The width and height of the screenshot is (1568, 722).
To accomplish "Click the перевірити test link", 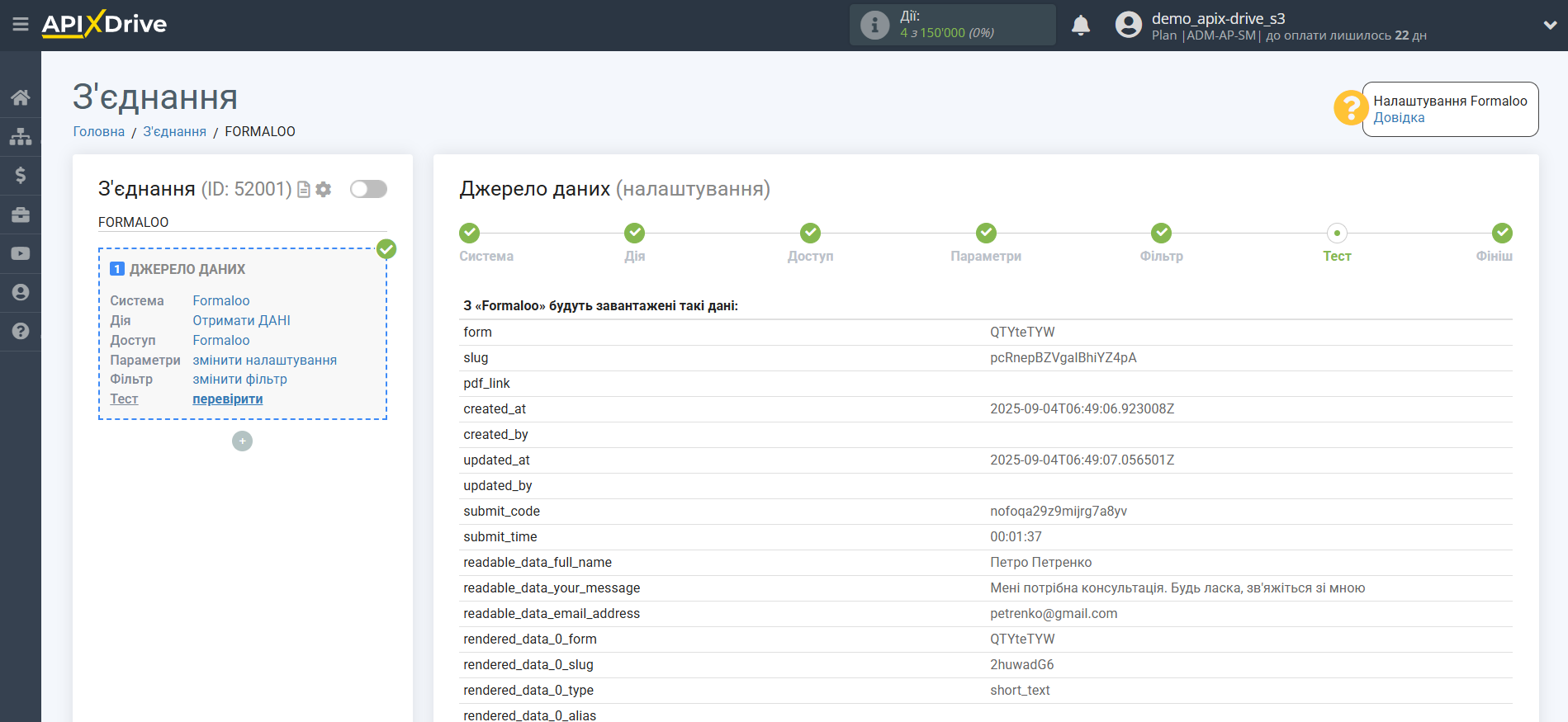I will tap(228, 399).
